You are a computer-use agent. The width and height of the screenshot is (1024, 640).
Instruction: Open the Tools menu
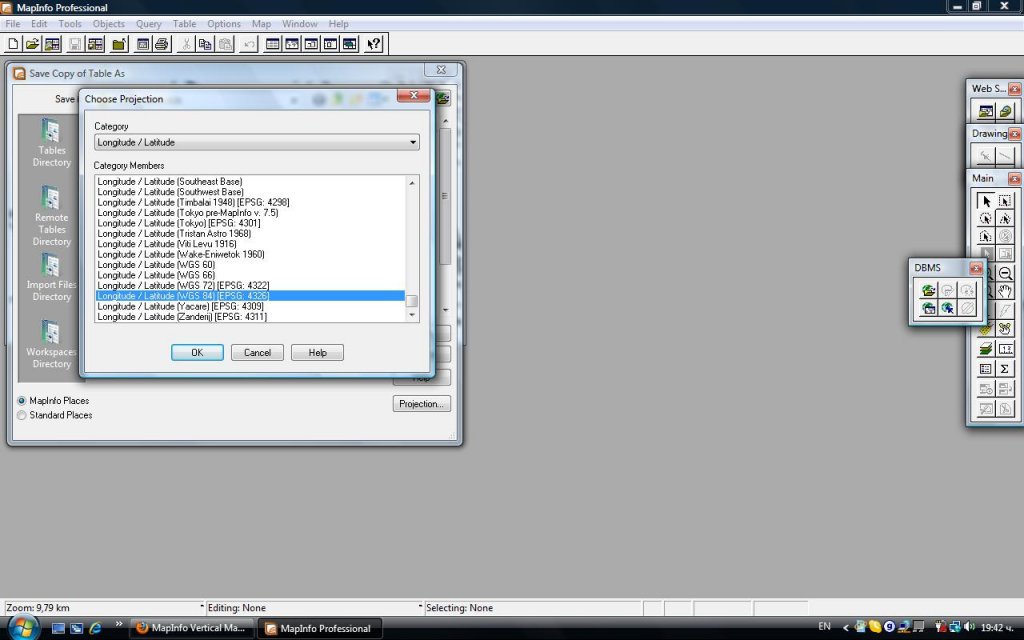[x=70, y=24]
